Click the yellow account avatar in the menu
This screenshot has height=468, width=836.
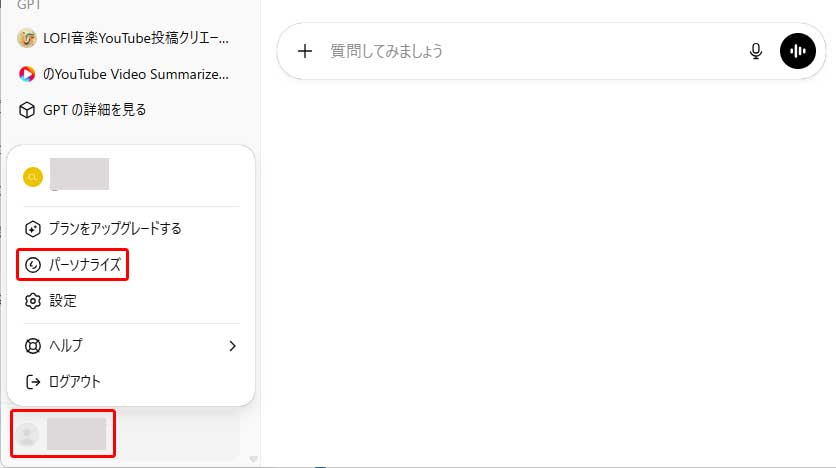(33, 177)
